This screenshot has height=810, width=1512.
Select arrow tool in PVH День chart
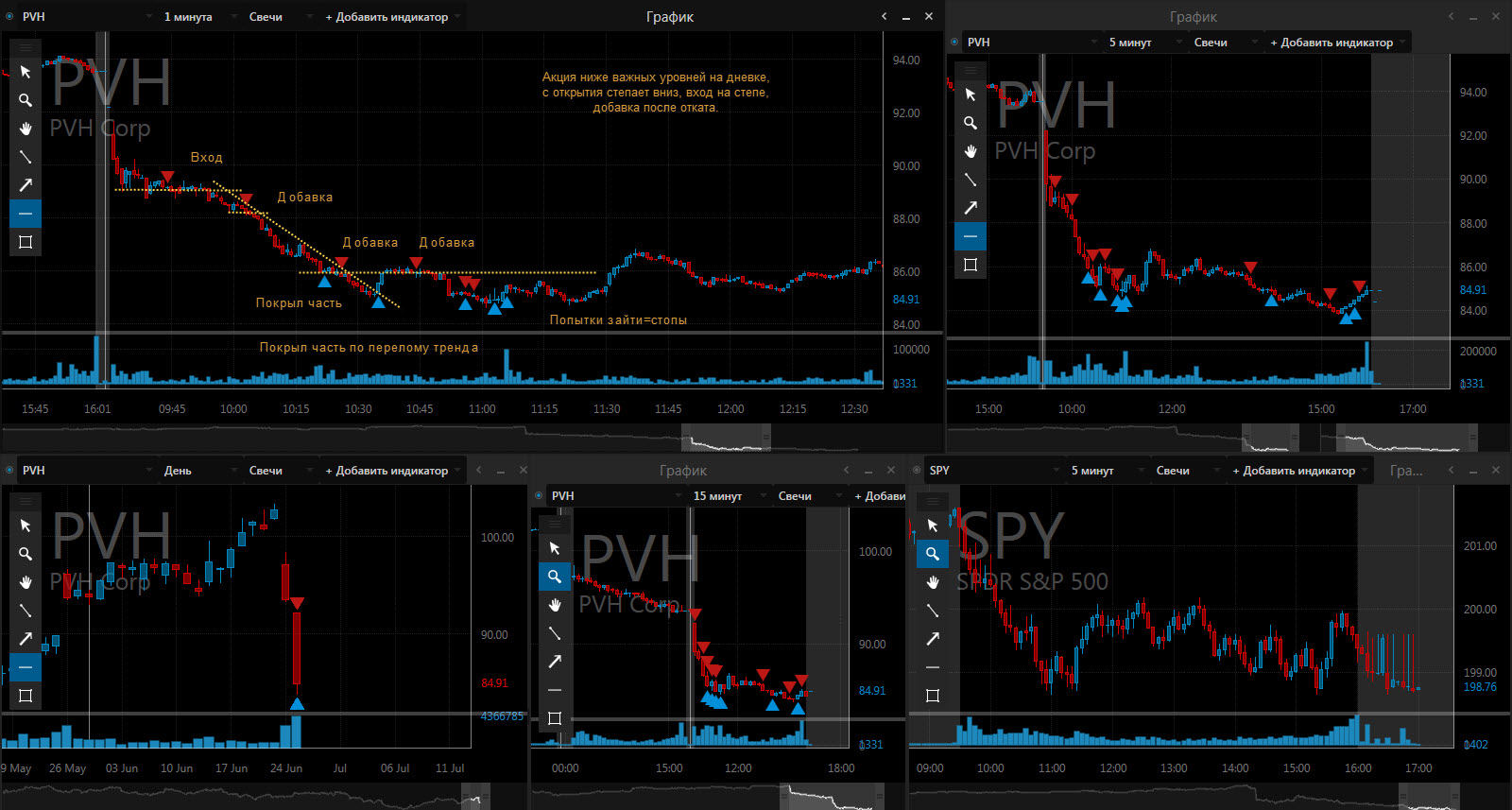coord(26,639)
